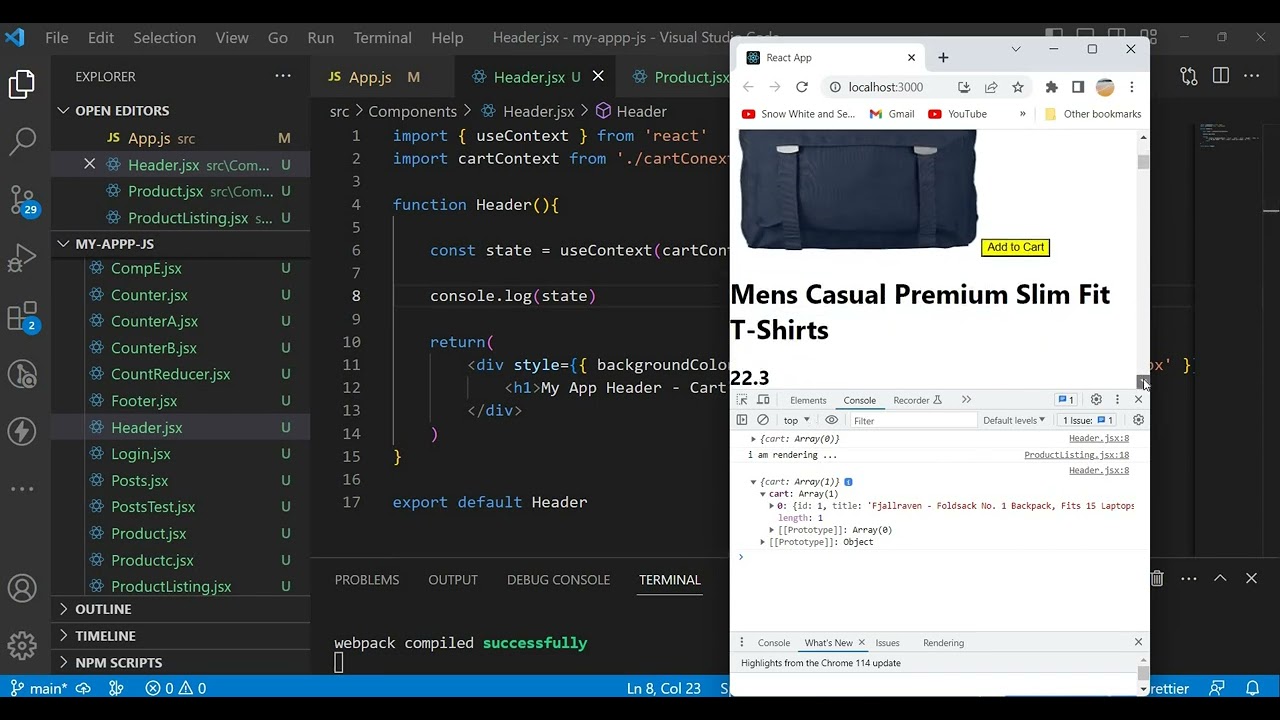Switch to the Elements tab in DevTools
This screenshot has width=1280, height=720.
click(808, 400)
